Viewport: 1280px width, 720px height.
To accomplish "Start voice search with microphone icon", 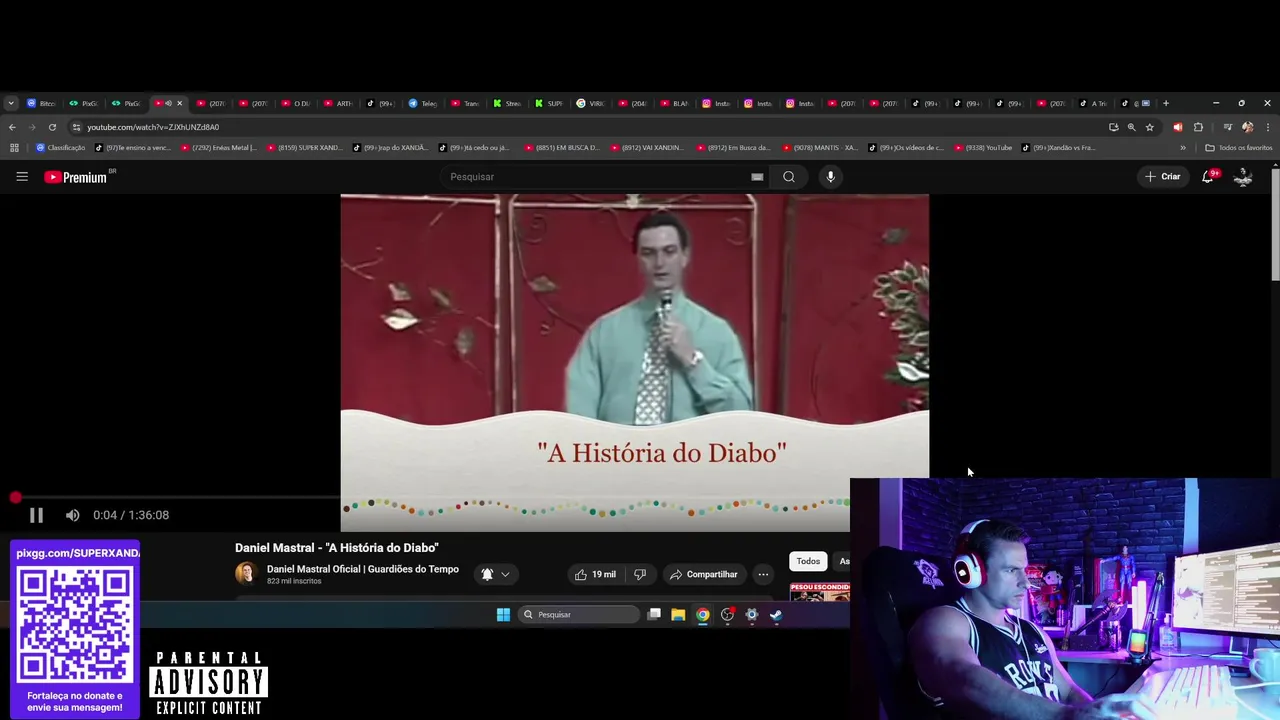I will pos(830,177).
